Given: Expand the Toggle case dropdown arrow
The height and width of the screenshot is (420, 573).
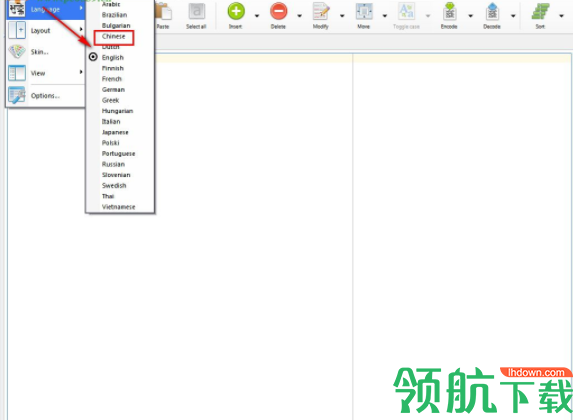Looking at the screenshot, I should (428, 16).
